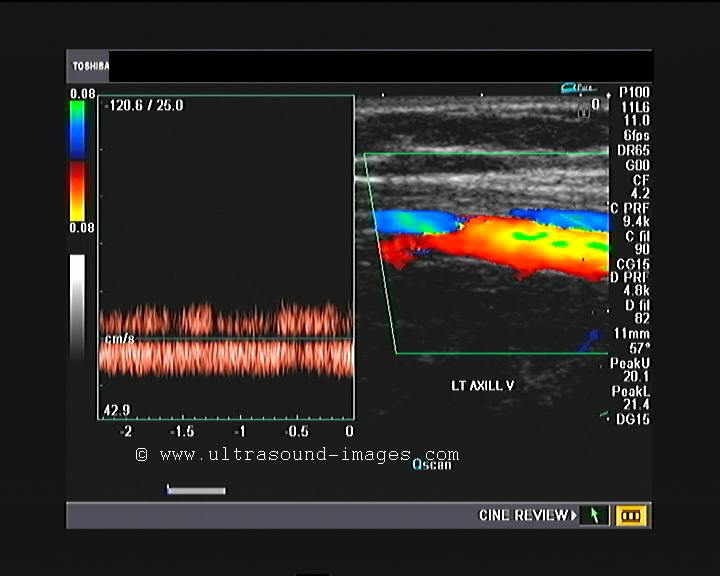Viewport: 720px width, 576px height.
Task: Click the green marker beside DG15
Action: click(x=605, y=414)
